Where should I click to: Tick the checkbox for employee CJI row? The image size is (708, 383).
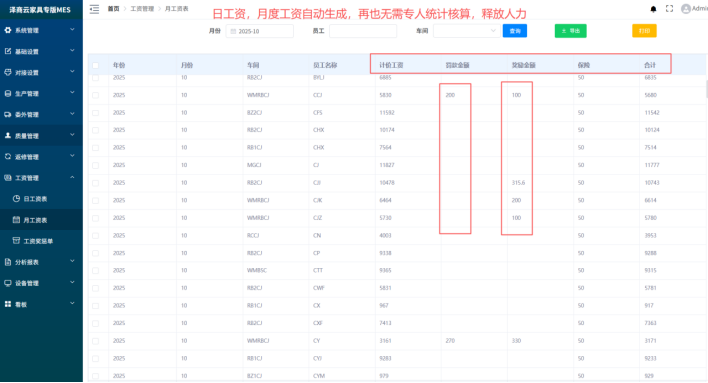tap(95, 183)
